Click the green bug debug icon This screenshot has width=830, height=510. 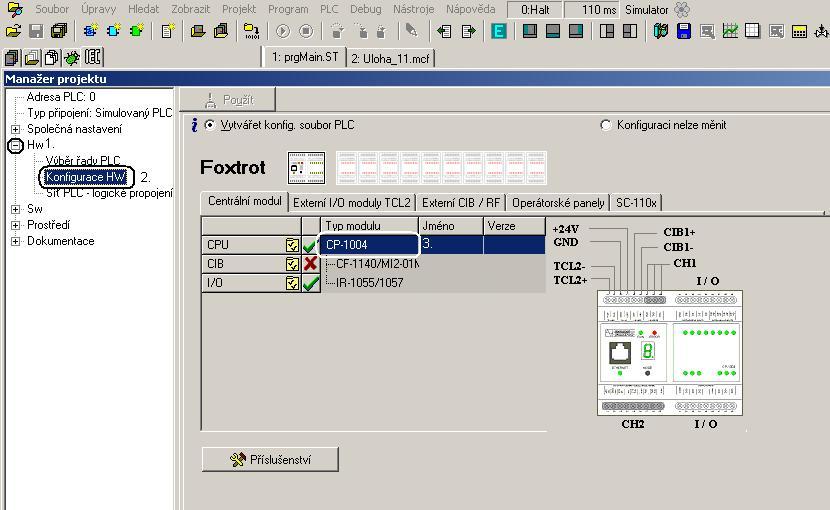coord(72,57)
